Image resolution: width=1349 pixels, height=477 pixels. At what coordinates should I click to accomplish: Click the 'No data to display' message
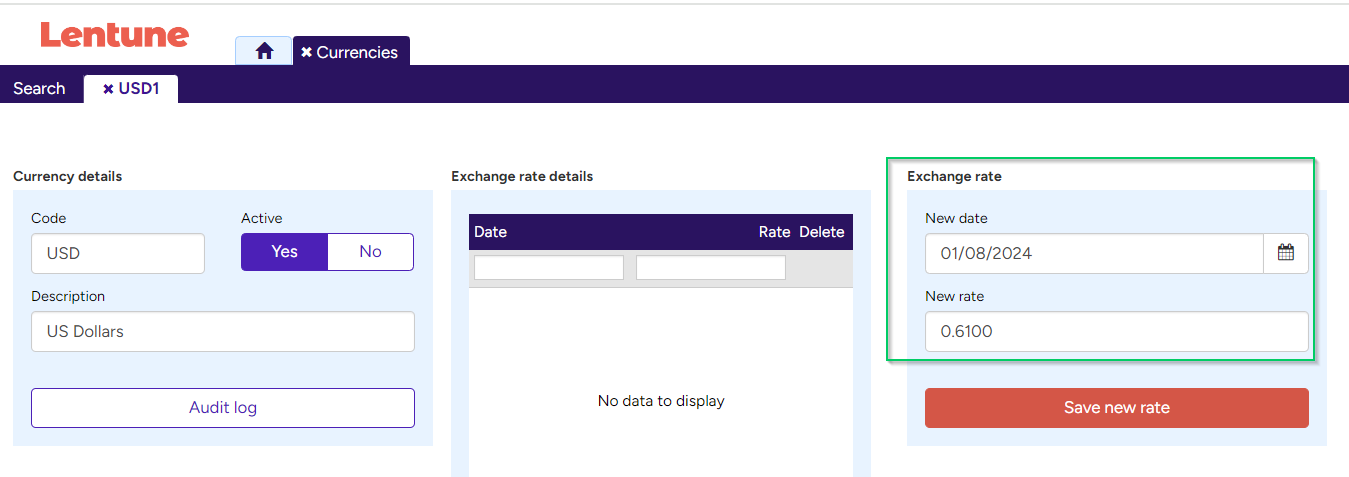point(661,401)
